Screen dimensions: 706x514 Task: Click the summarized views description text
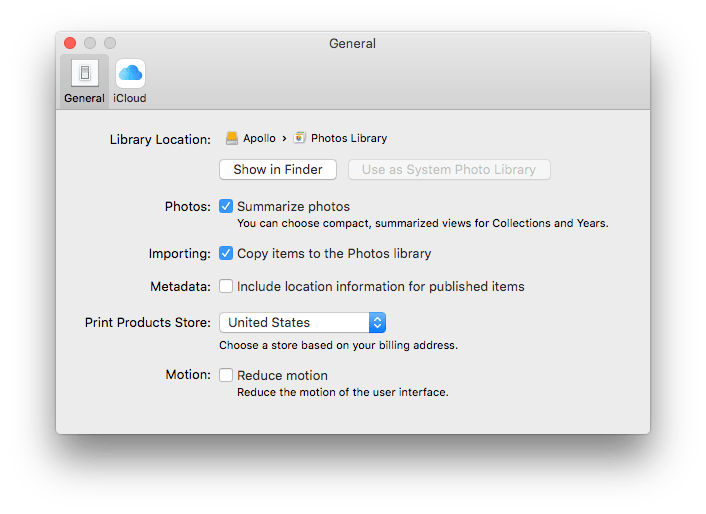(x=423, y=223)
